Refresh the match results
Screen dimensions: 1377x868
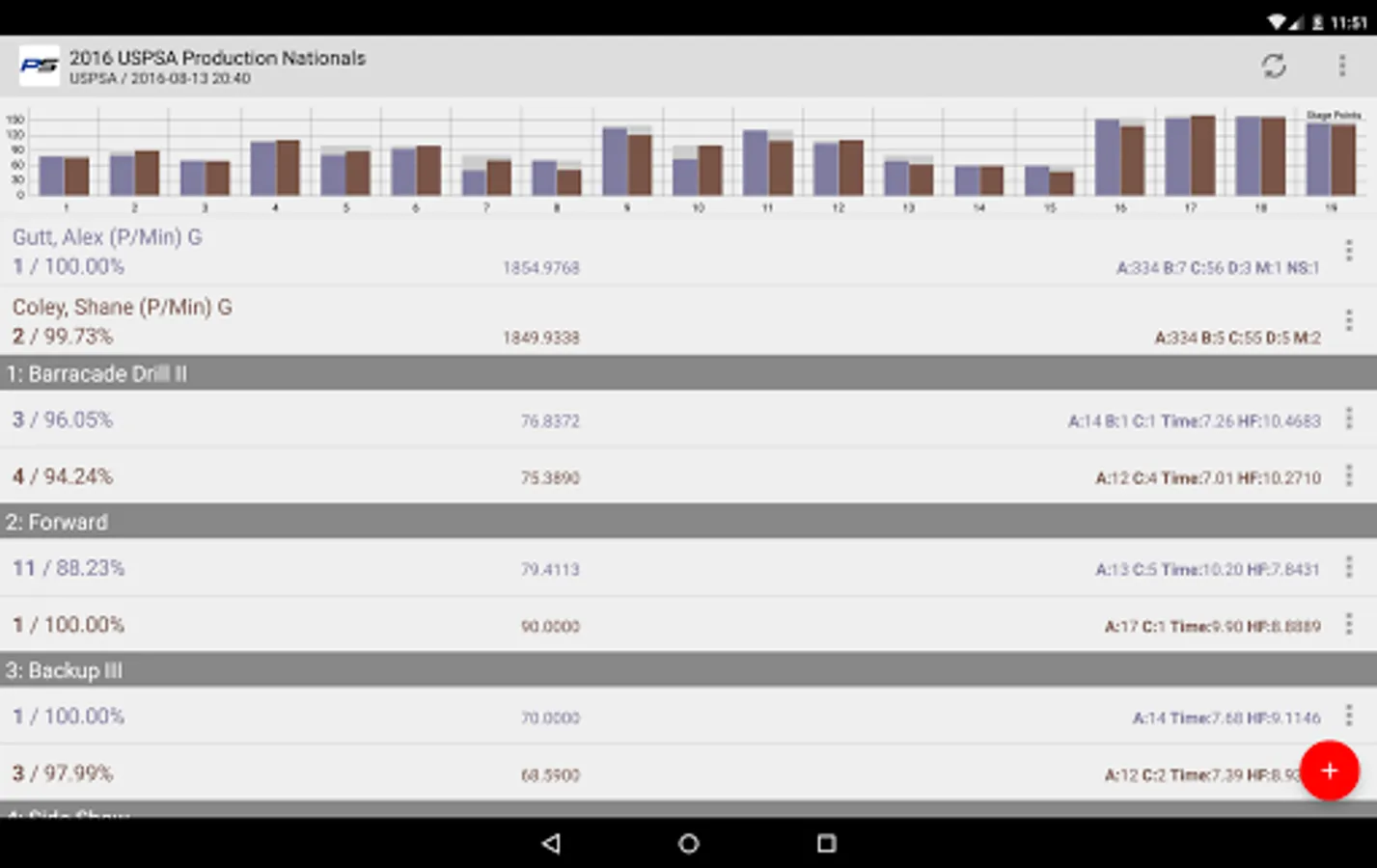coord(1274,66)
